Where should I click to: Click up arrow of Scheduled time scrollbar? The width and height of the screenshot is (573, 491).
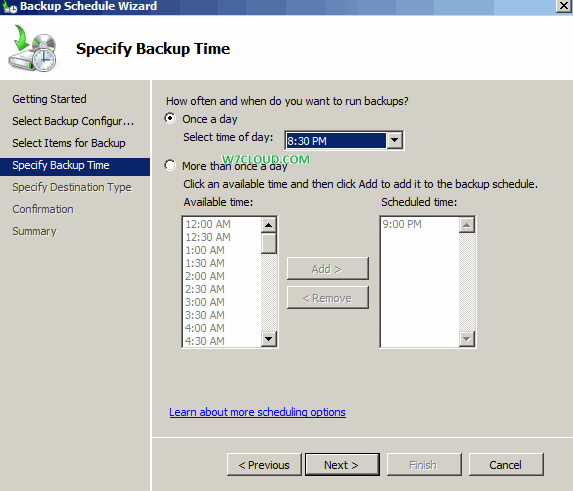467,225
